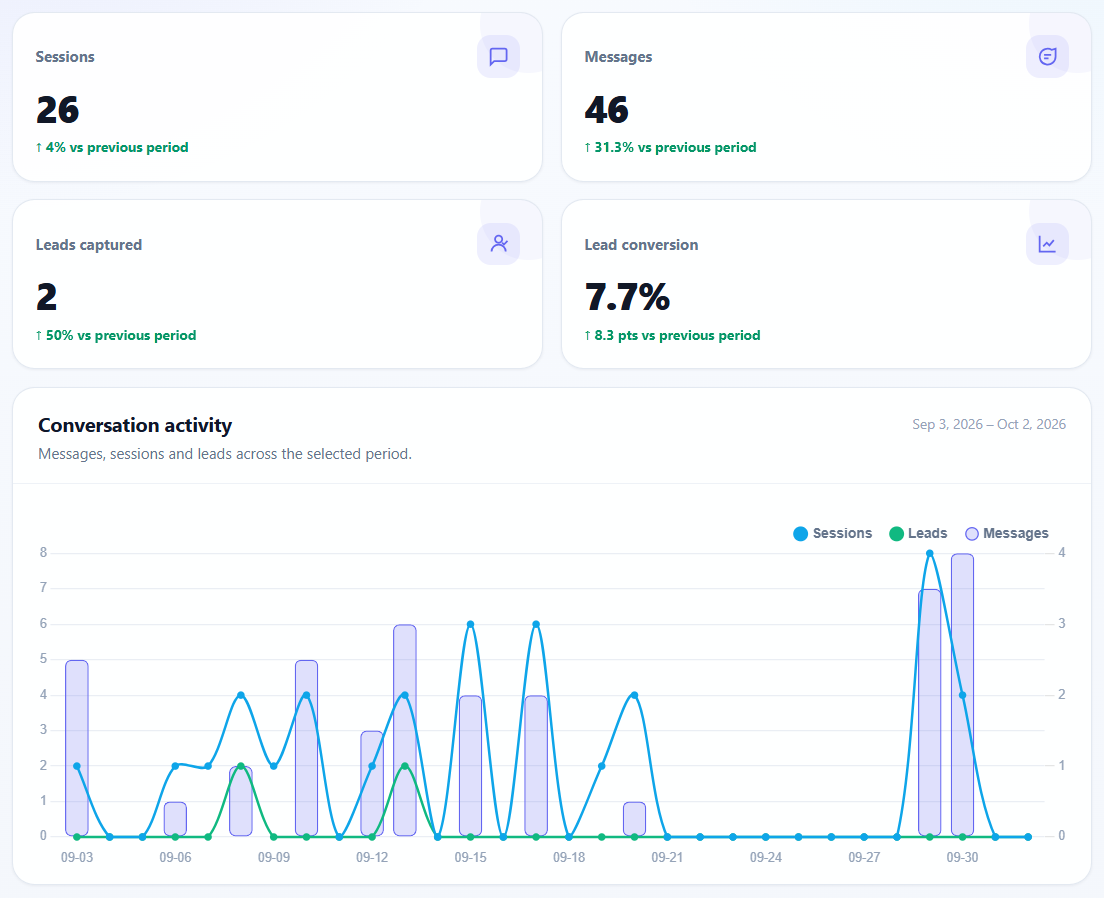Click '50% vs previous period' change text
Viewport: 1104px width, 898px height.
(x=116, y=335)
